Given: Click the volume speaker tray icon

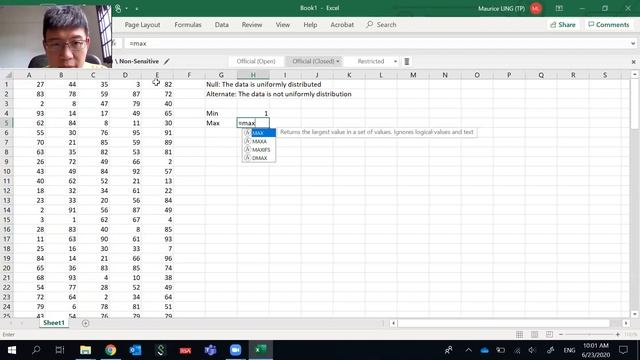Looking at the screenshot, I should click(x=532, y=350).
